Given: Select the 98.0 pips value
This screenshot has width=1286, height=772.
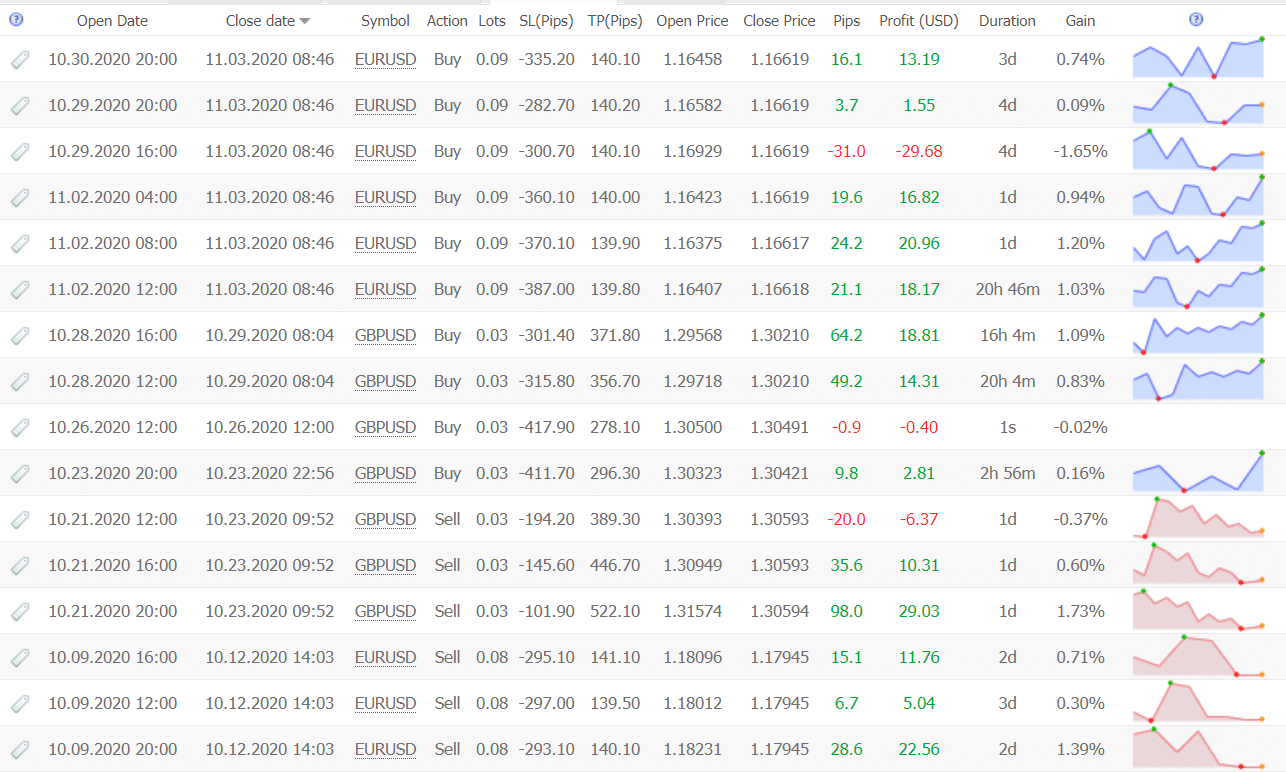Looking at the screenshot, I should (x=846, y=612).
